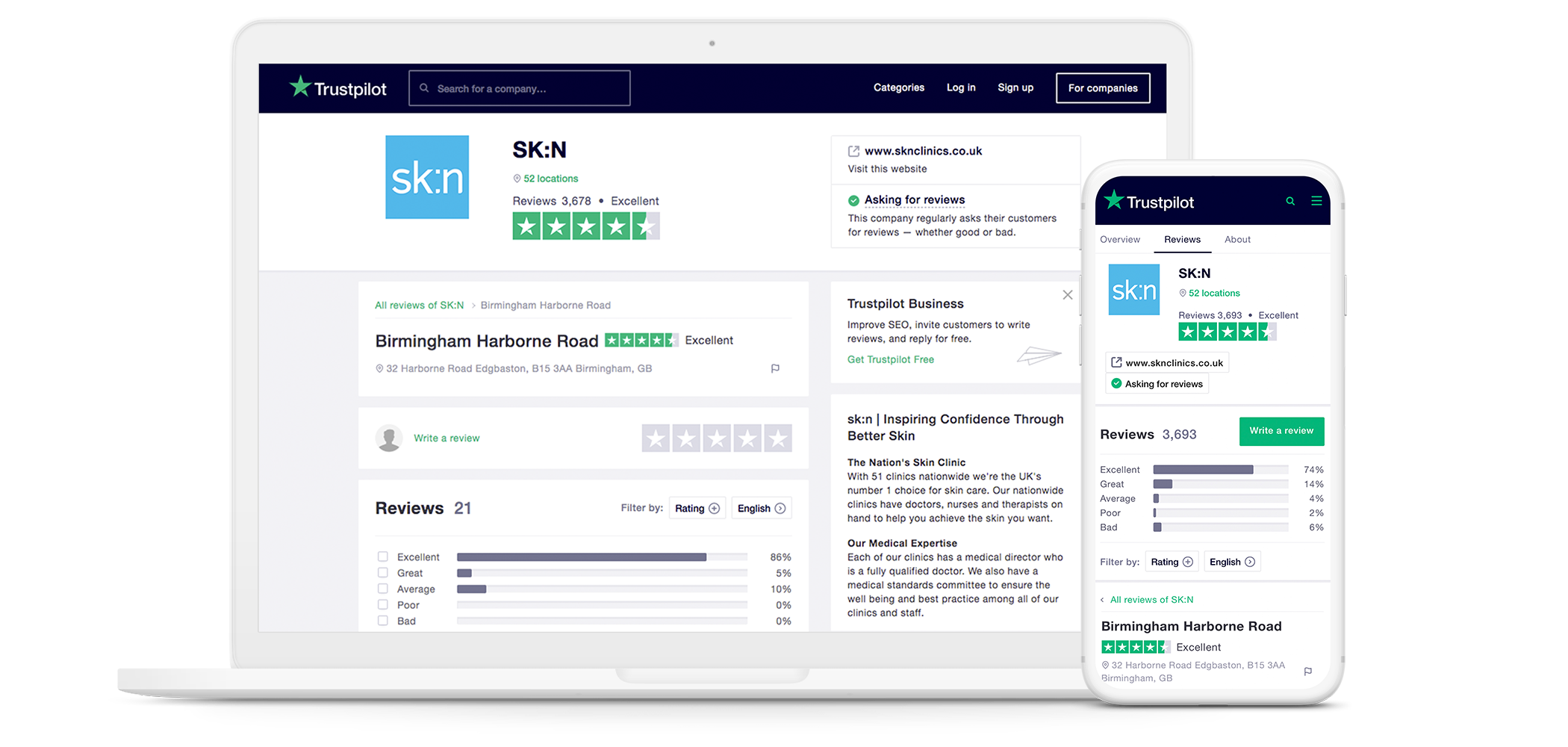Image resolution: width=1568 pixels, height=747 pixels.
Task: Click the external link icon beside www.sknclinics.co.uk
Action: click(853, 151)
